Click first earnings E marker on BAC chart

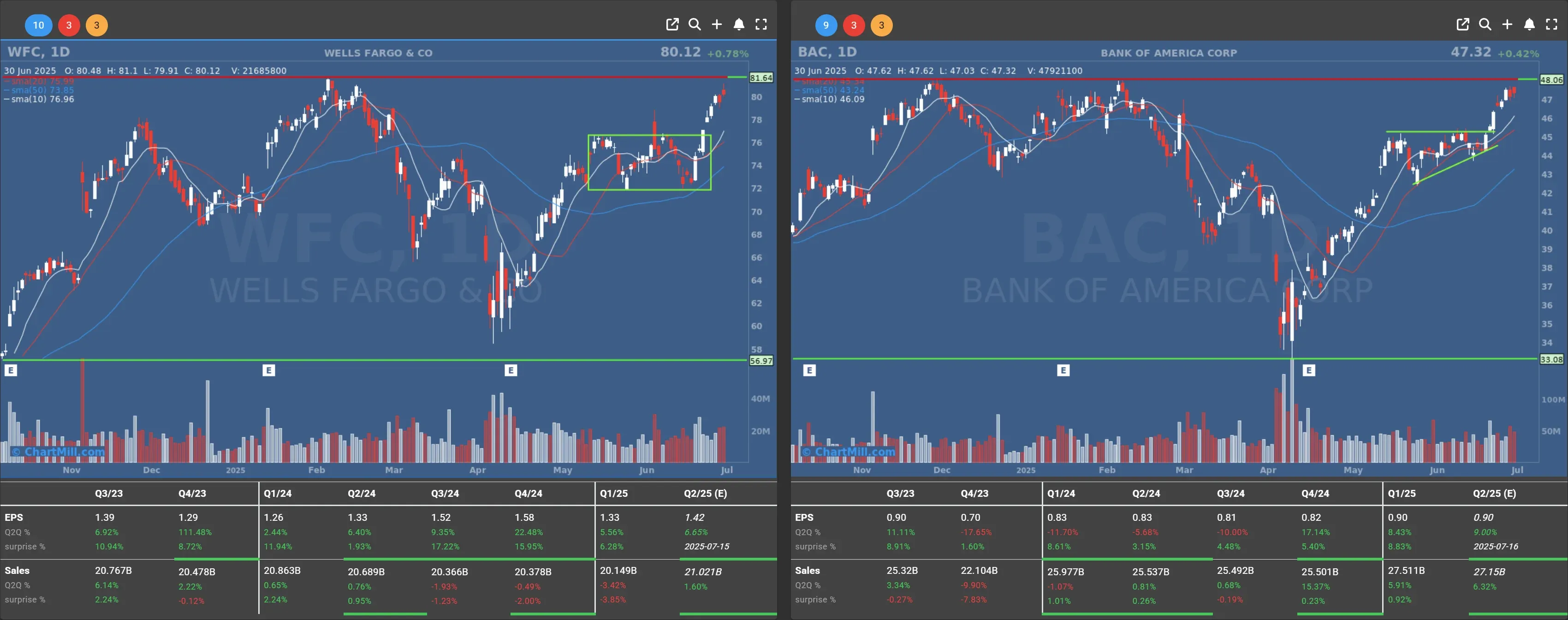coord(809,370)
